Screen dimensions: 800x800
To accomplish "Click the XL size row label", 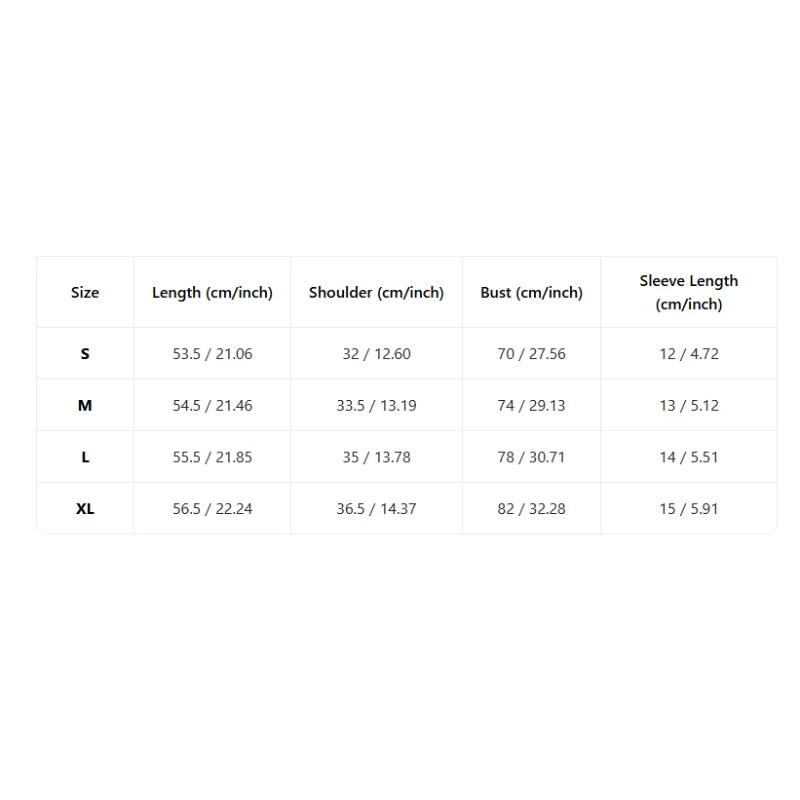I will pos(85,509).
